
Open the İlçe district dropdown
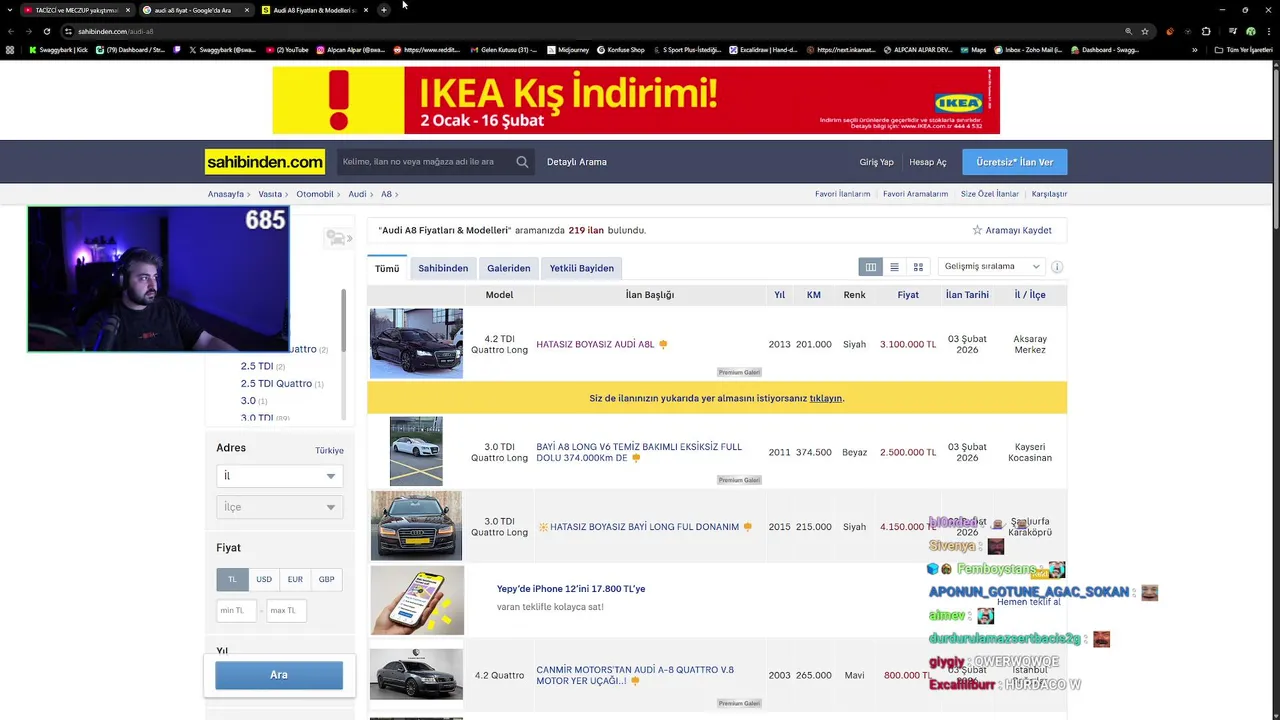click(280, 507)
